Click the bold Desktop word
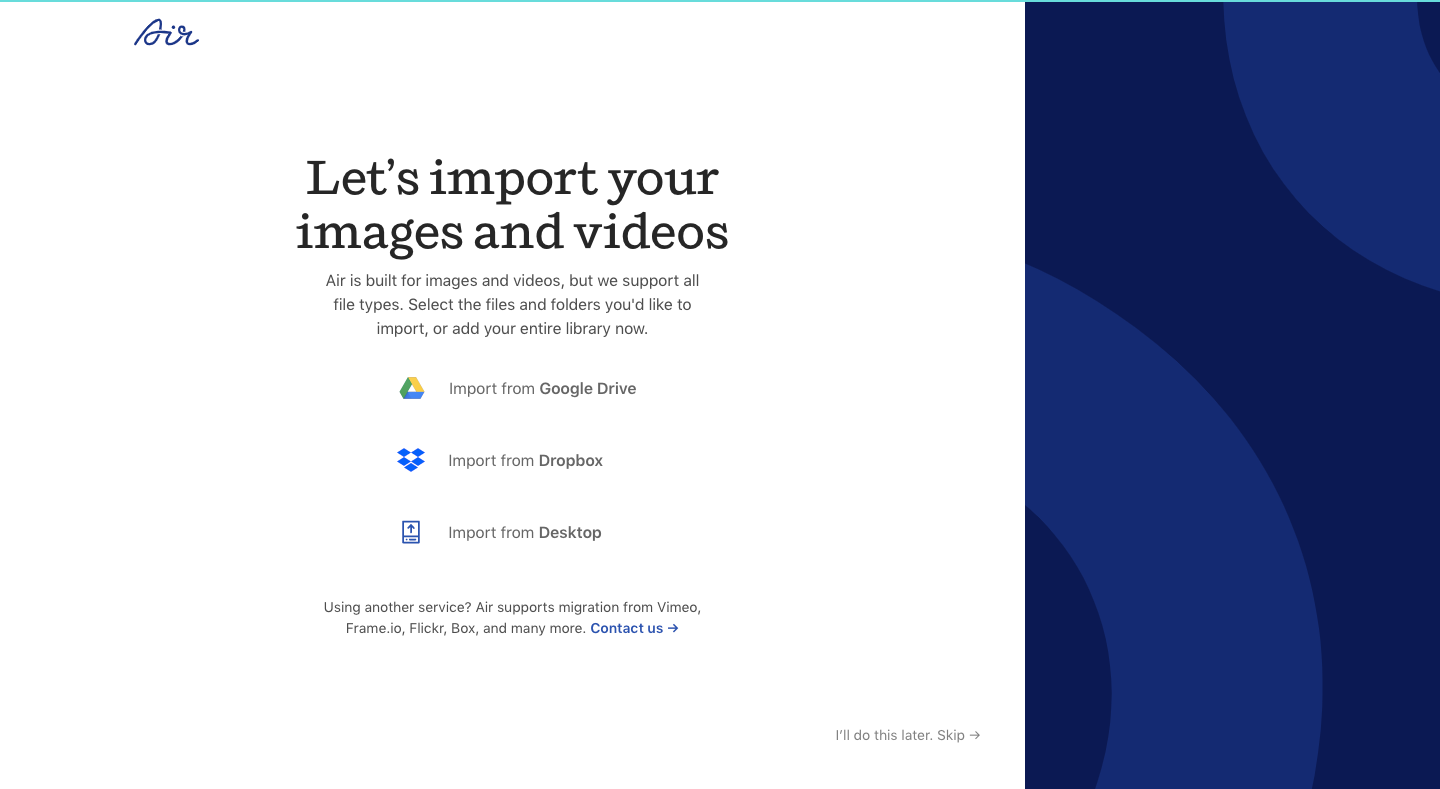1440x789 pixels. pos(569,533)
